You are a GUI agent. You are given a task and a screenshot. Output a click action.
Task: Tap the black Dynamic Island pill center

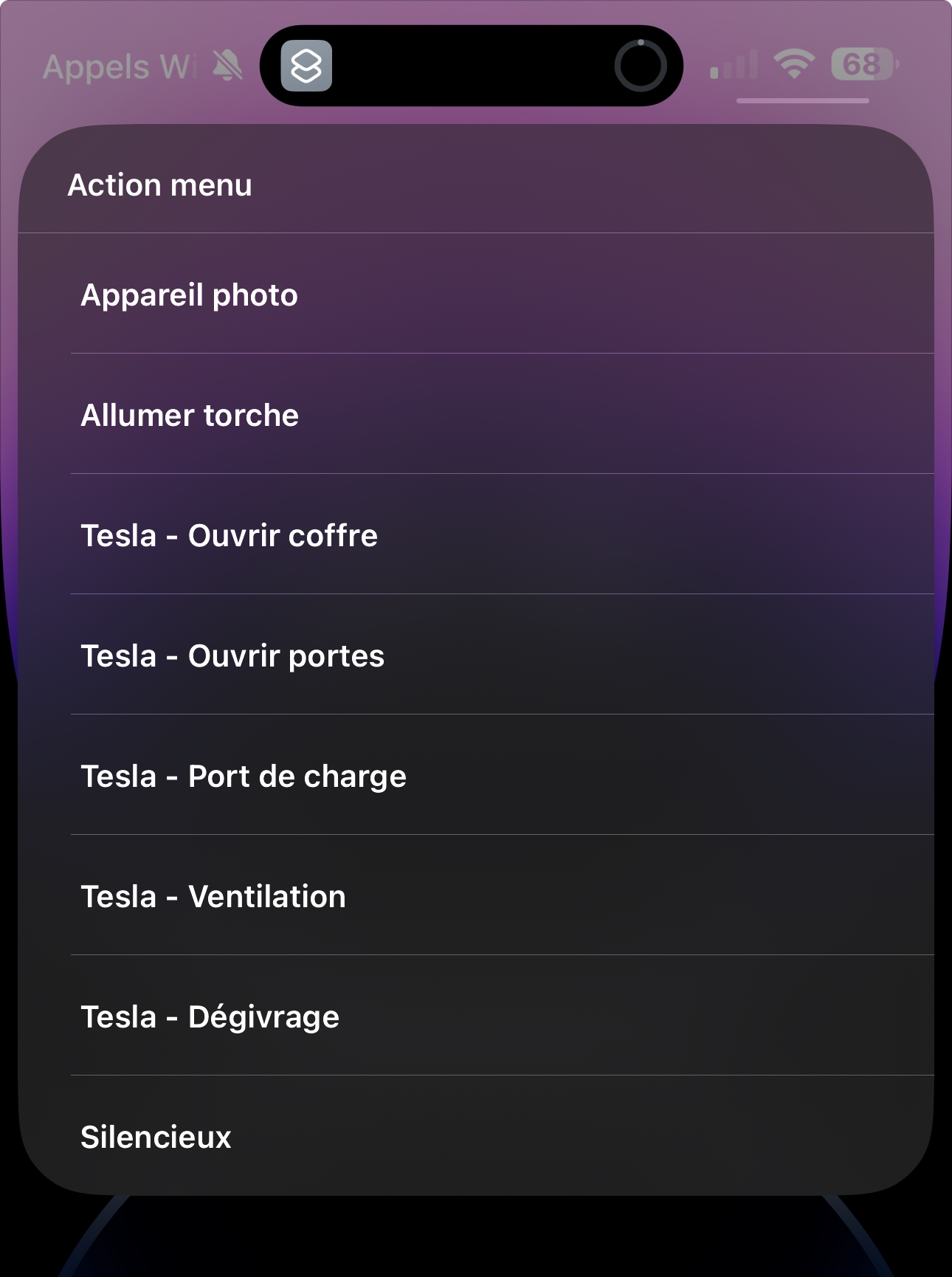(x=472, y=66)
